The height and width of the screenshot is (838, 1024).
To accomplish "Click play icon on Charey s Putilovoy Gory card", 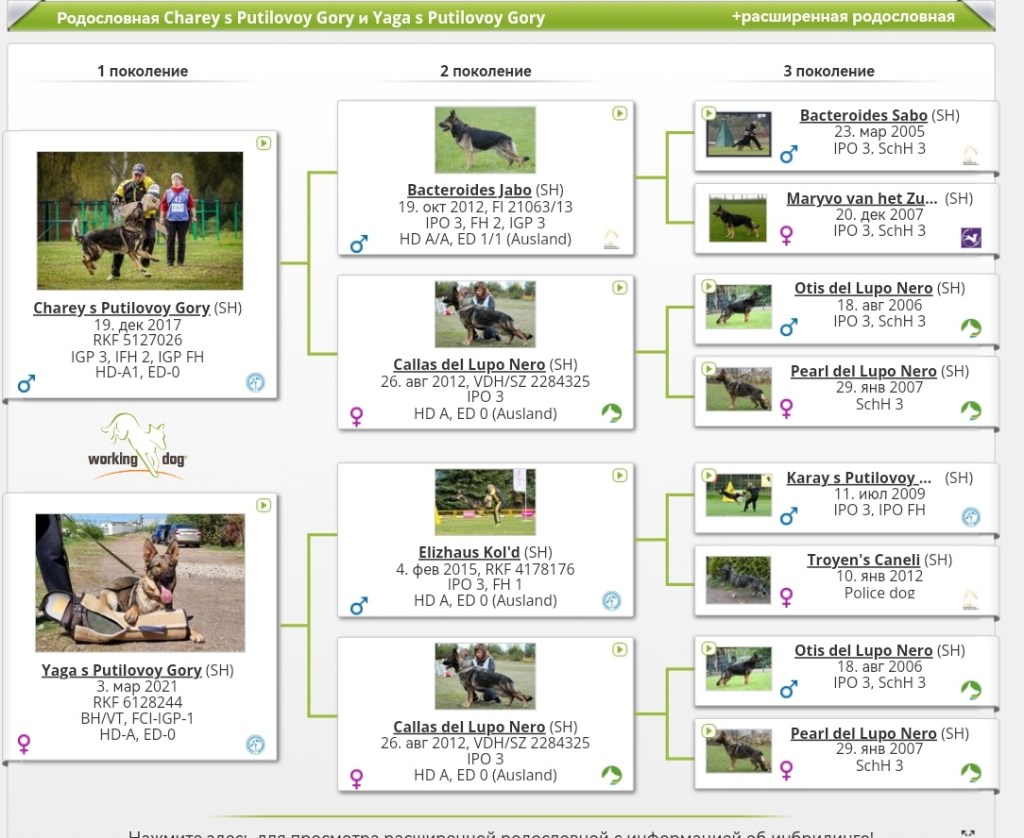I will click(x=264, y=143).
